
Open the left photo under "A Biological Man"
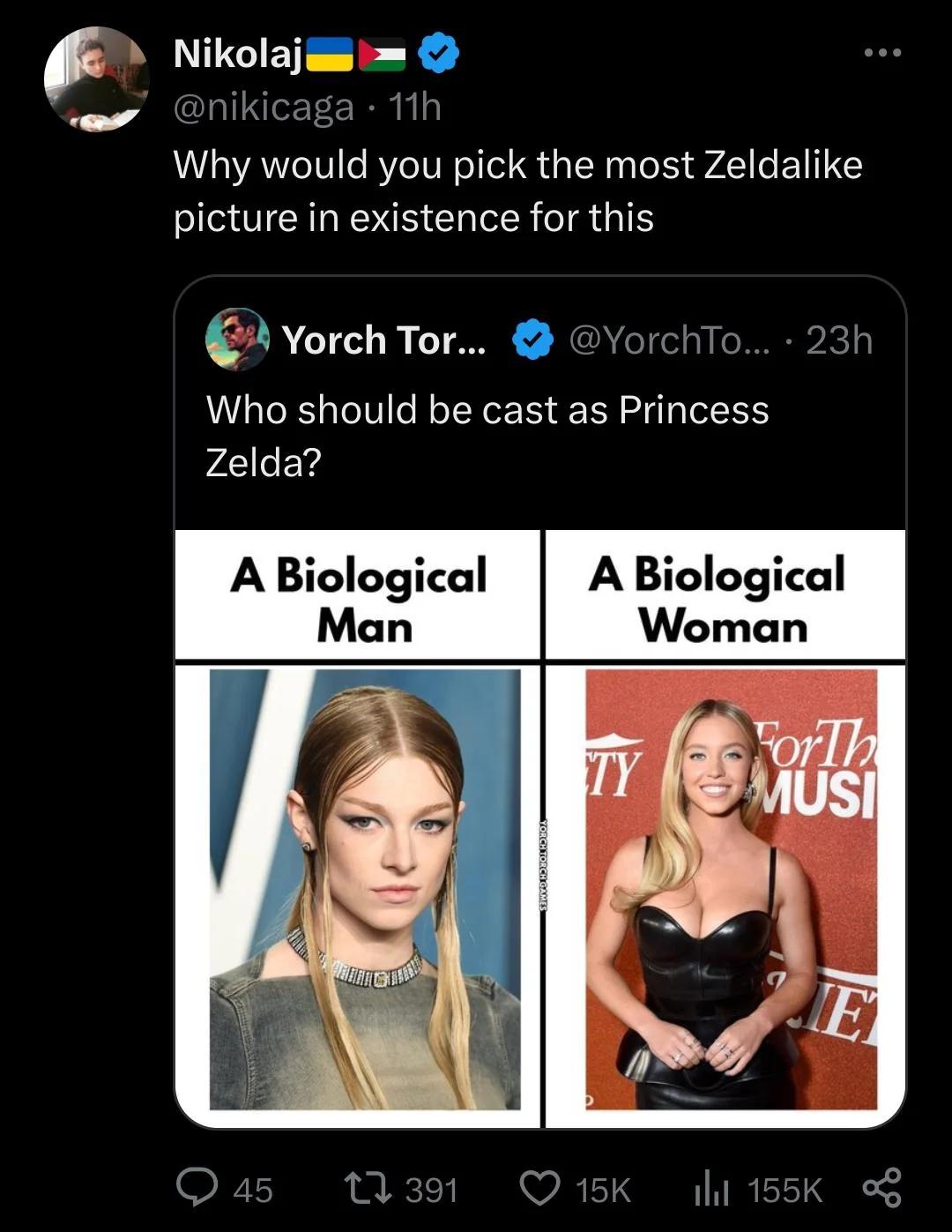point(365,888)
